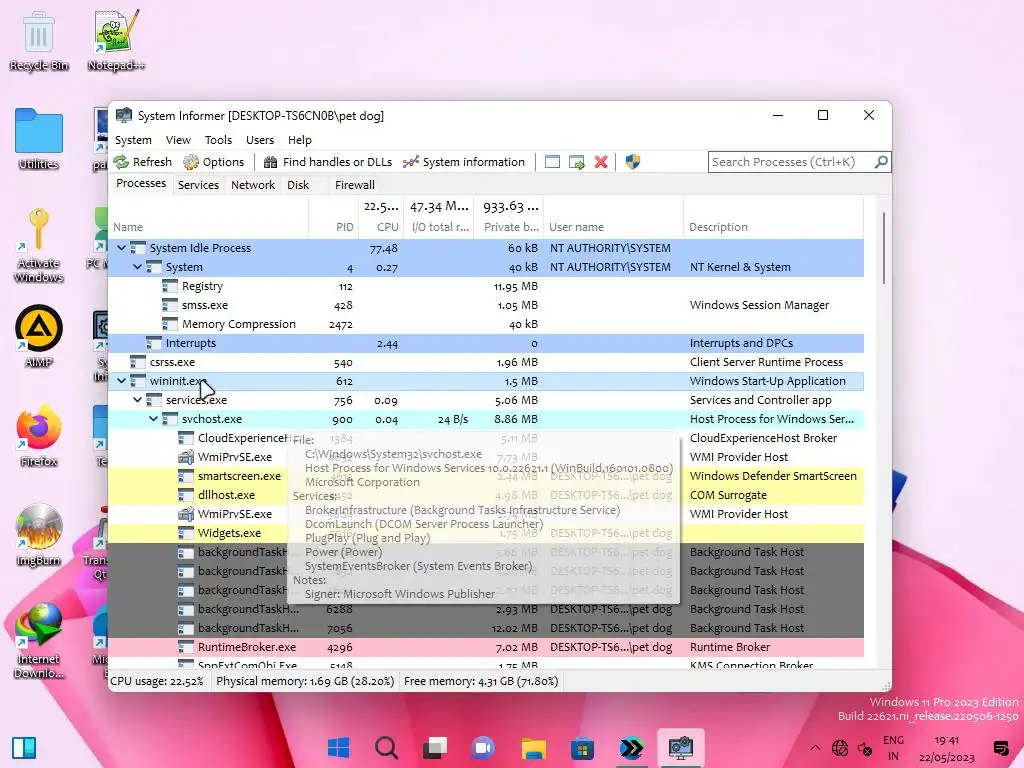Show hidden tray icons chevron
Image resolution: width=1024 pixels, height=768 pixels.
tap(815, 748)
